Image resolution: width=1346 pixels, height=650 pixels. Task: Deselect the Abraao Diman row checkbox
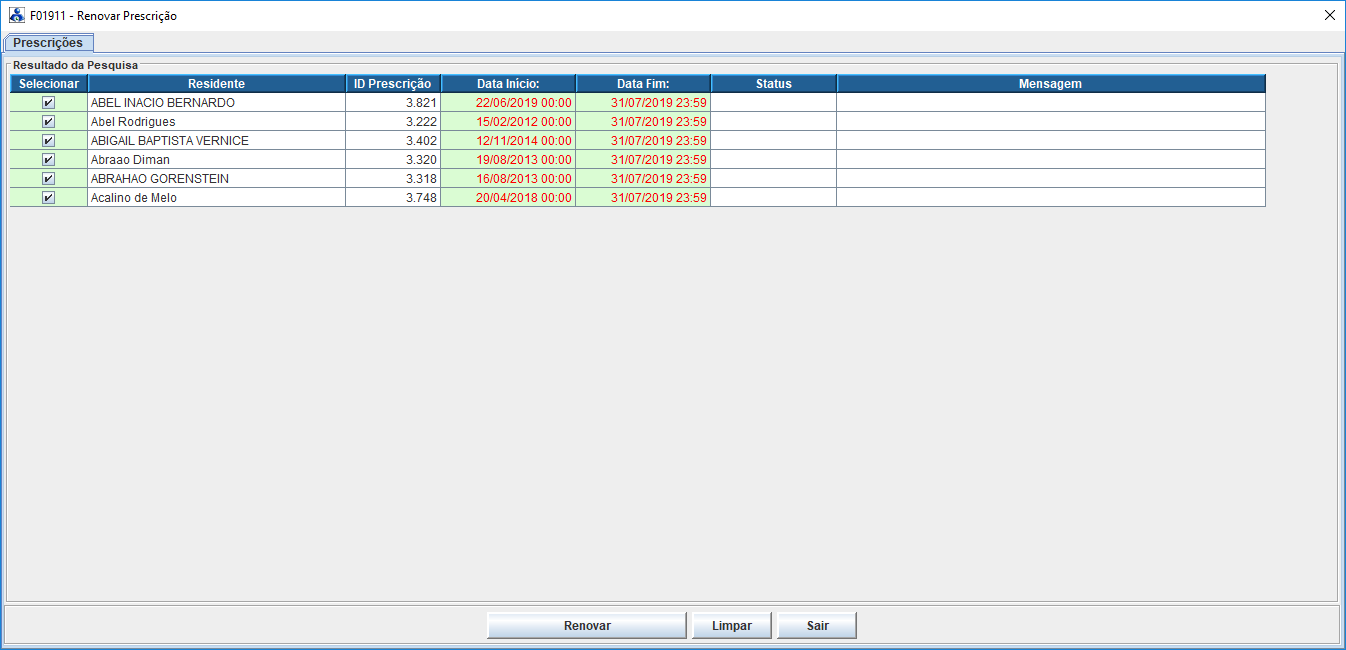tap(48, 160)
